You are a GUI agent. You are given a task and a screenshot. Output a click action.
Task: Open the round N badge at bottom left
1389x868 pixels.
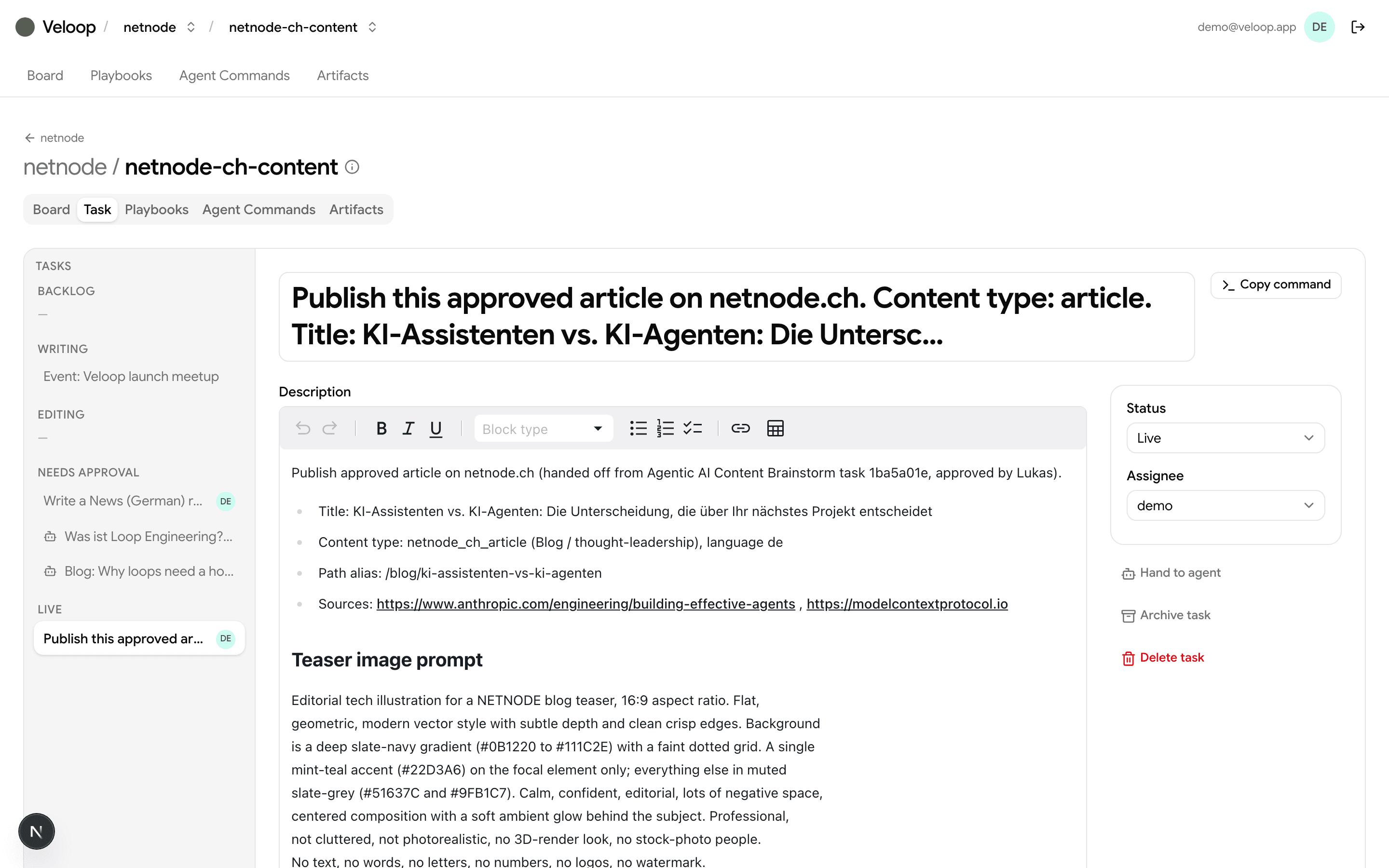pyautogui.click(x=36, y=831)
